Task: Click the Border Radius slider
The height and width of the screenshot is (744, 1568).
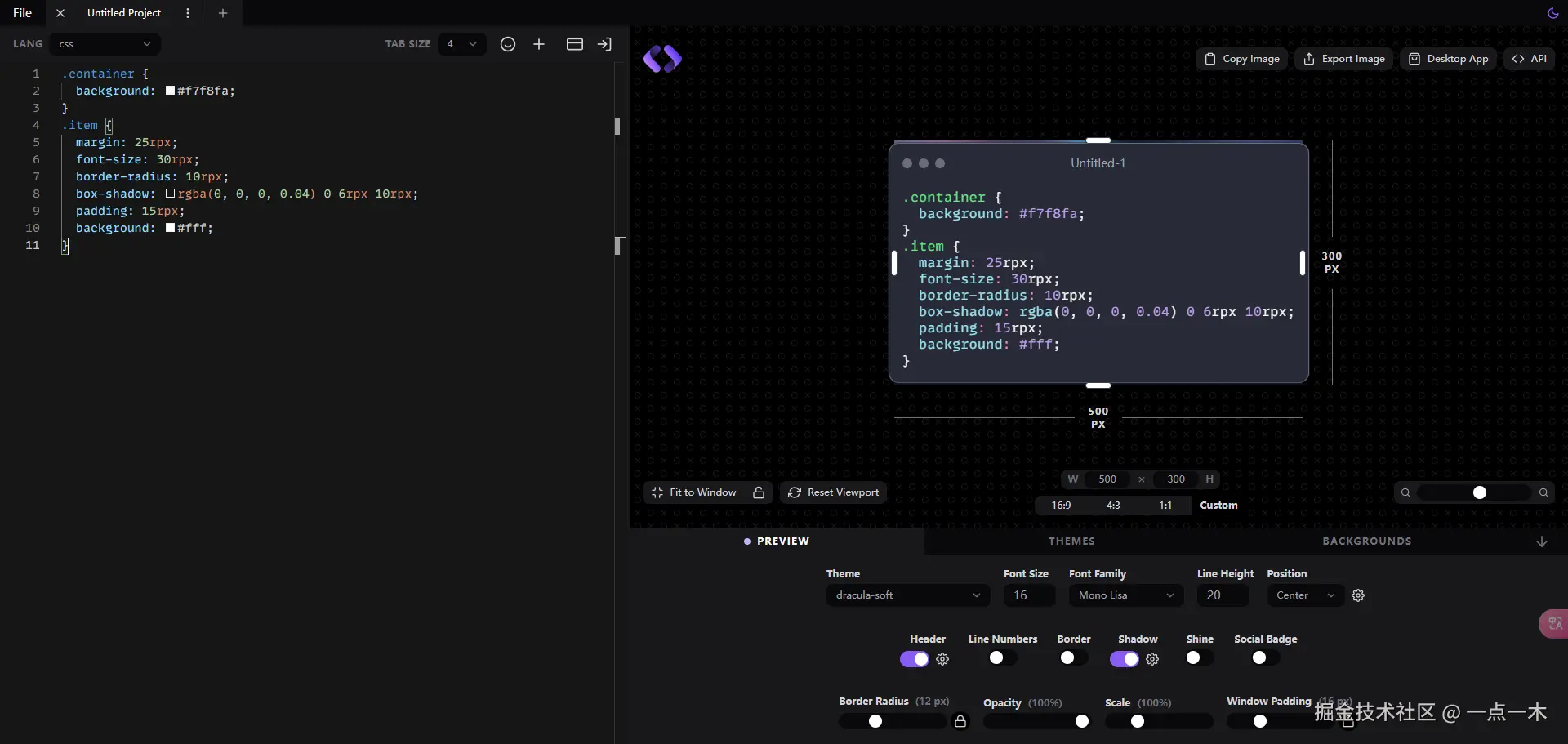Action: pyautogui.click(x=893, y=721)
